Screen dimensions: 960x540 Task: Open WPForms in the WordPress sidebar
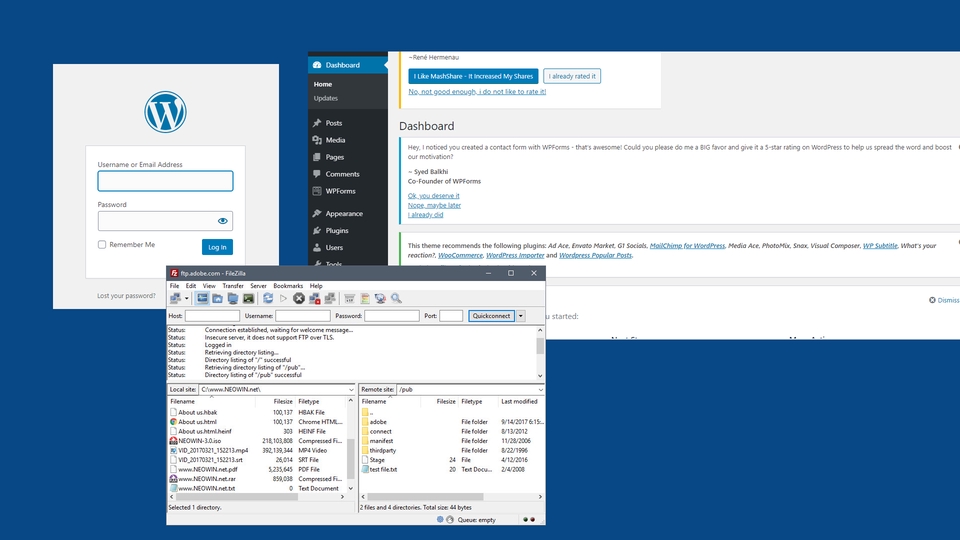pyautogui.click(x=340, y=191)
